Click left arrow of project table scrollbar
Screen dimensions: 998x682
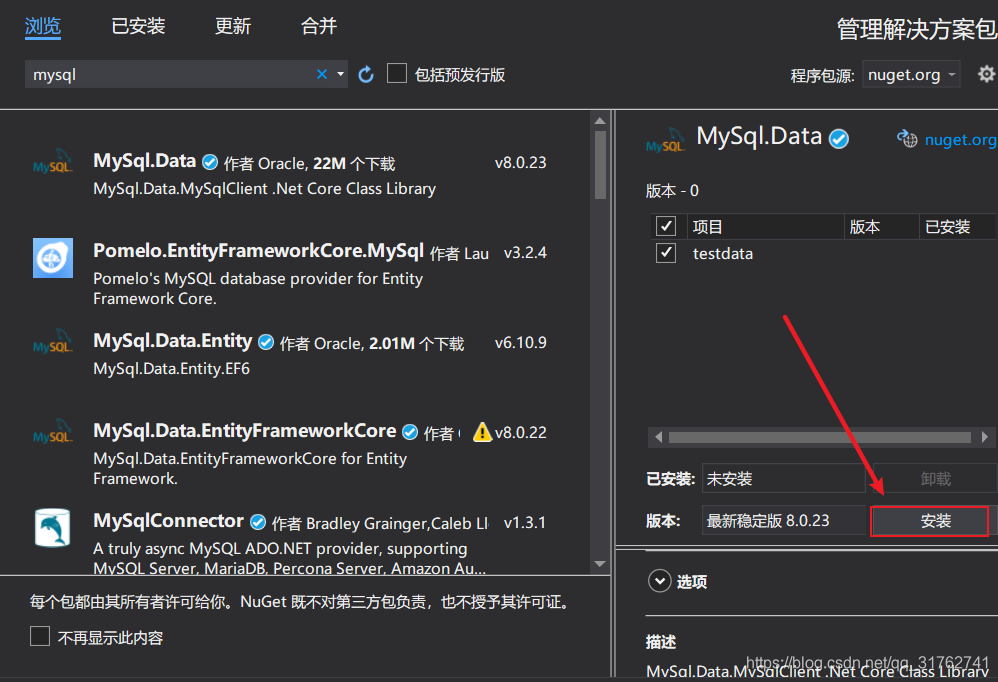click(x=659, y=437)
